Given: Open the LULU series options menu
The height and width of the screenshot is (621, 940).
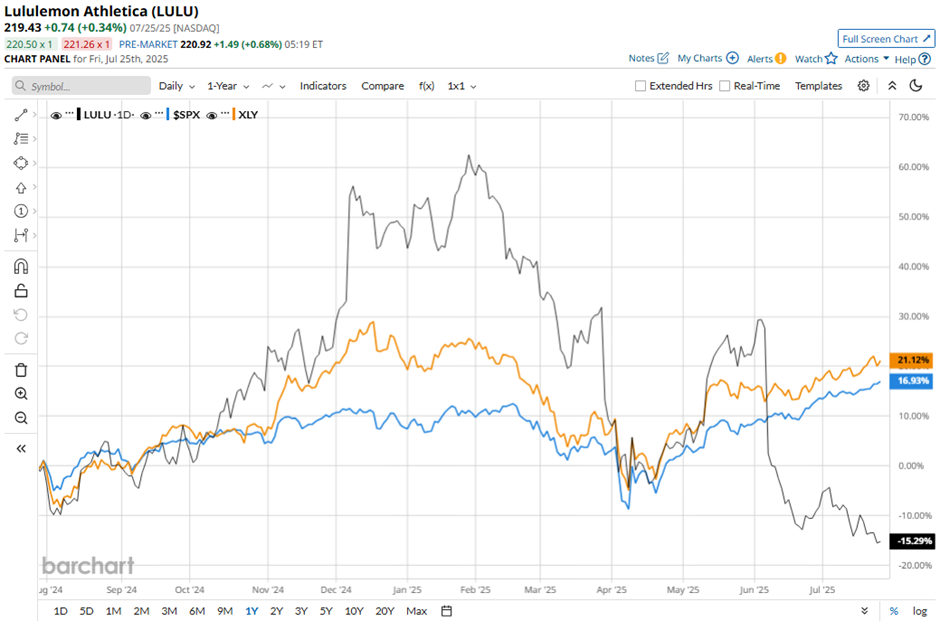Looking at the screenshot, I should pos(70,113).
